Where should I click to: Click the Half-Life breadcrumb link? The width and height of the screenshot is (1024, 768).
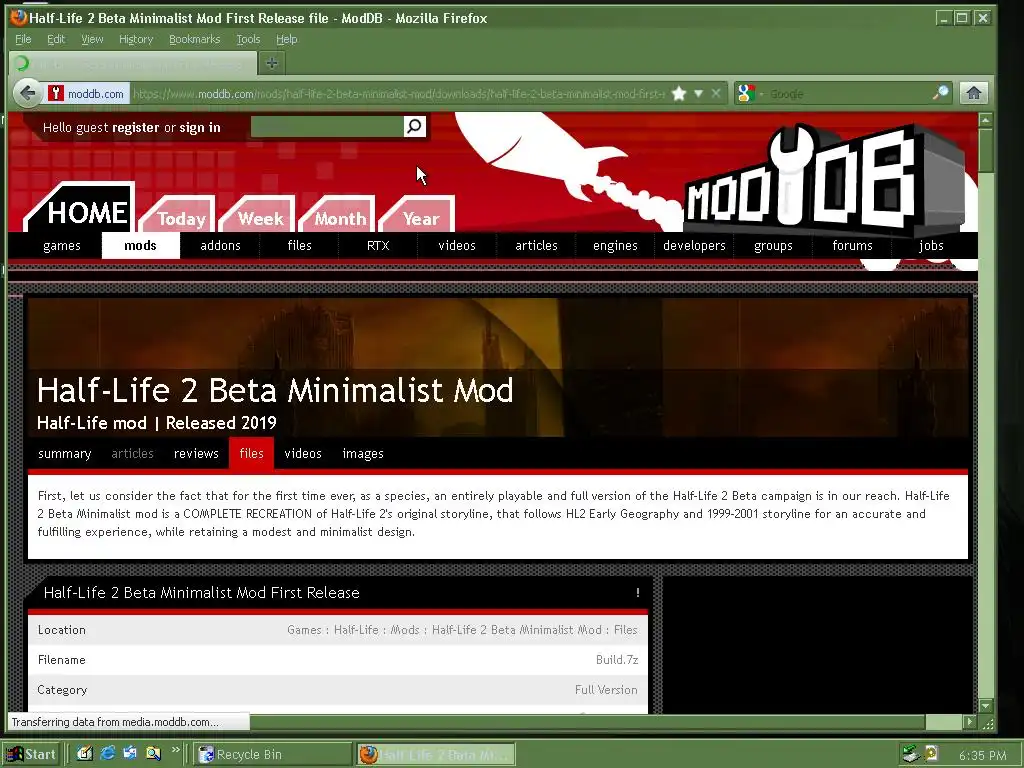(x=356, y=630)
